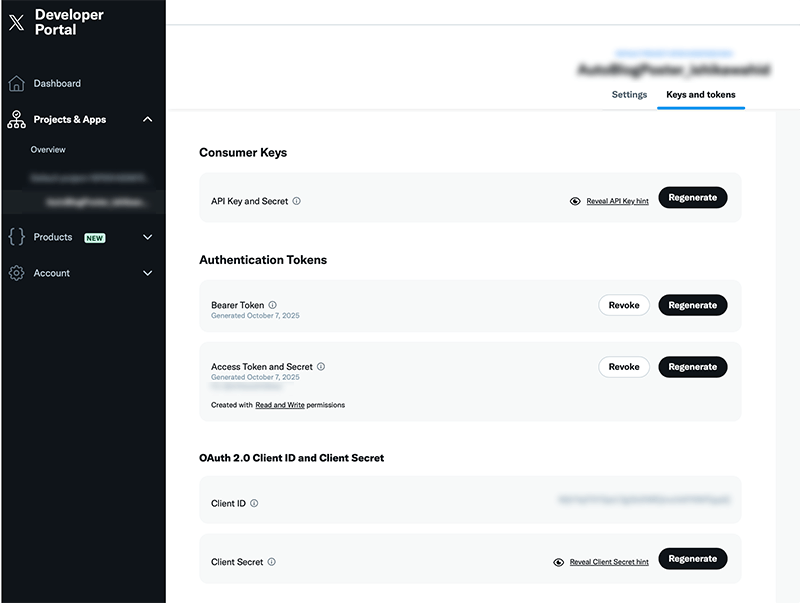Click the Products curly braces icon
The height and width of the screenshot is (603, 800).
coord(16,237)
